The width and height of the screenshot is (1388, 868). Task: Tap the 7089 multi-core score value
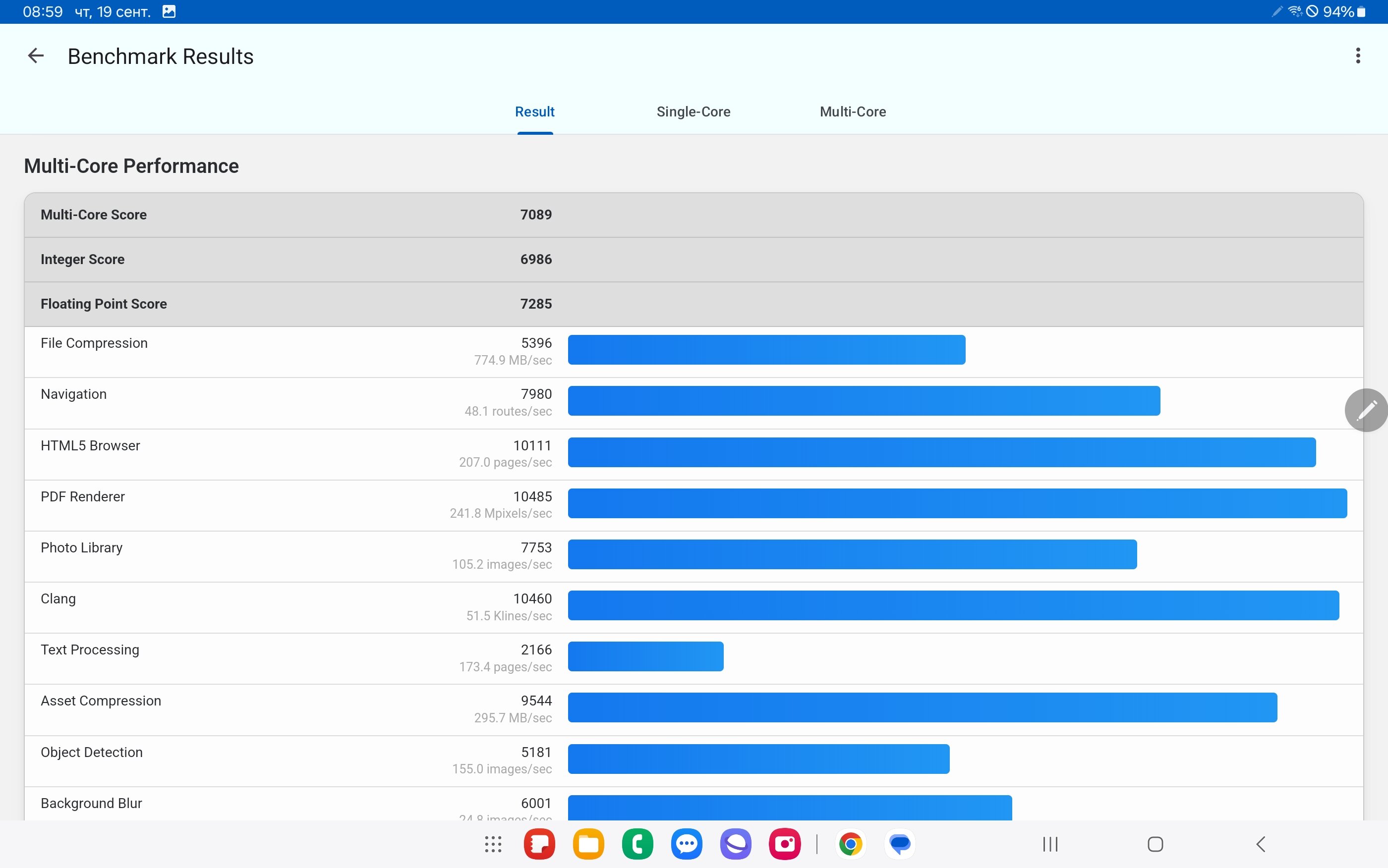coord(536,215)
